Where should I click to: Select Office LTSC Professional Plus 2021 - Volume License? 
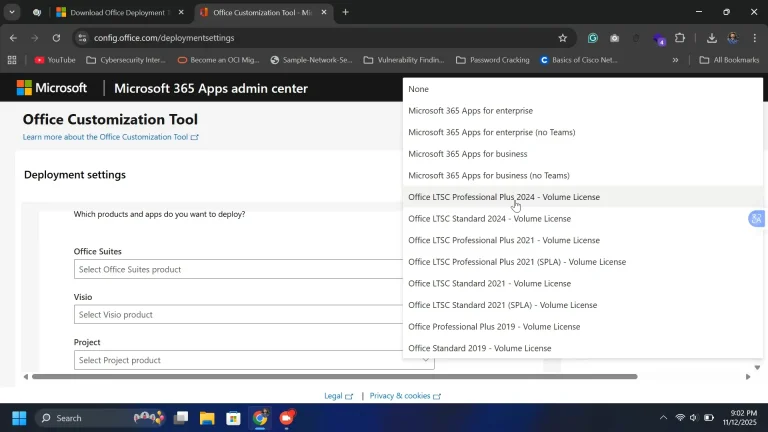pyautogui.click(x=582, y=240)
